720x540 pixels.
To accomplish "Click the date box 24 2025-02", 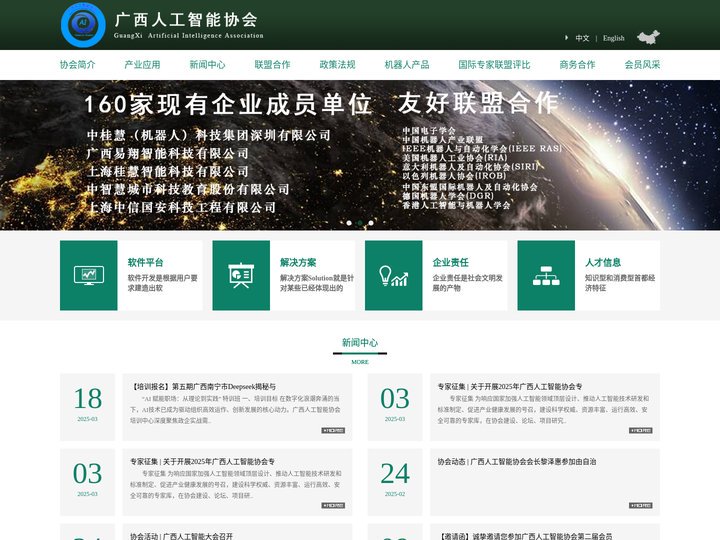I will pos(395,482).
